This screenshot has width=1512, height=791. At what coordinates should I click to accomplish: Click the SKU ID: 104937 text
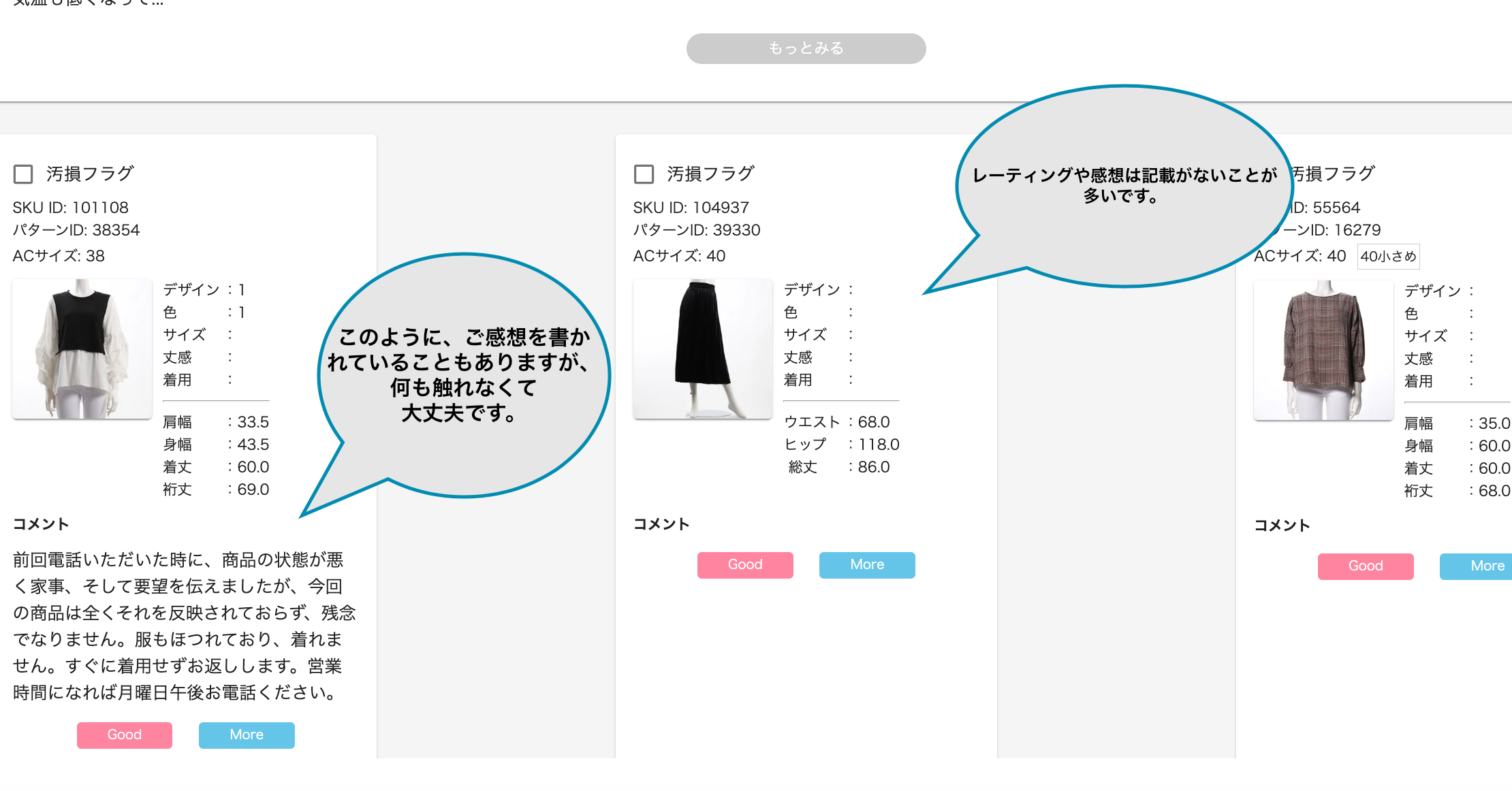[x=691, y=208]
